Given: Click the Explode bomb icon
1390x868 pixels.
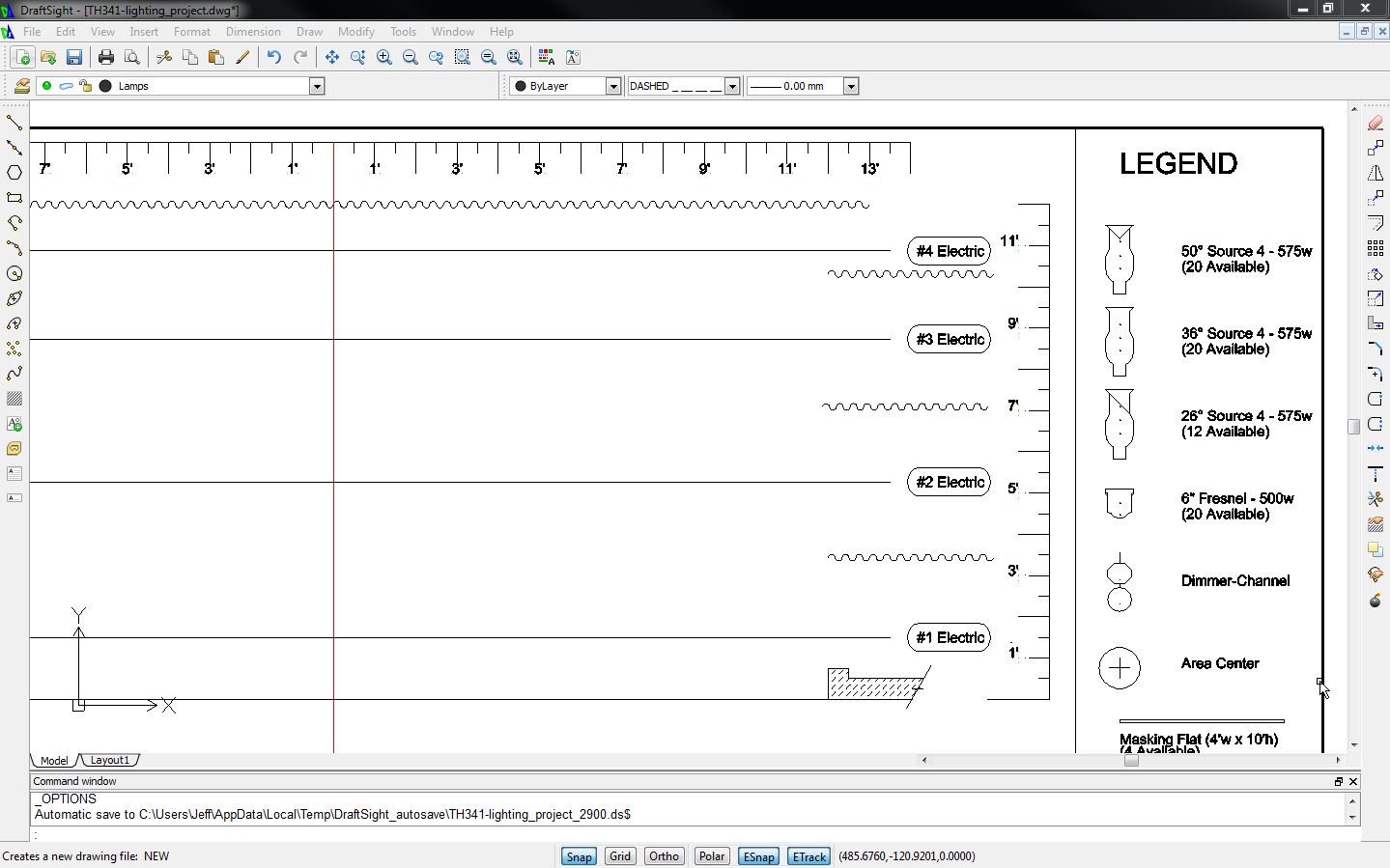Looking at the screenshot, I should coord(1376,600).
